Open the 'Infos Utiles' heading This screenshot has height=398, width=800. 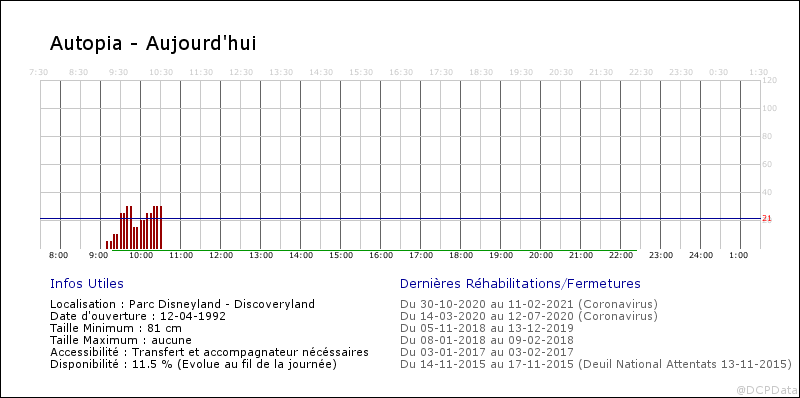pyautogui.click(x=87, y=284)
